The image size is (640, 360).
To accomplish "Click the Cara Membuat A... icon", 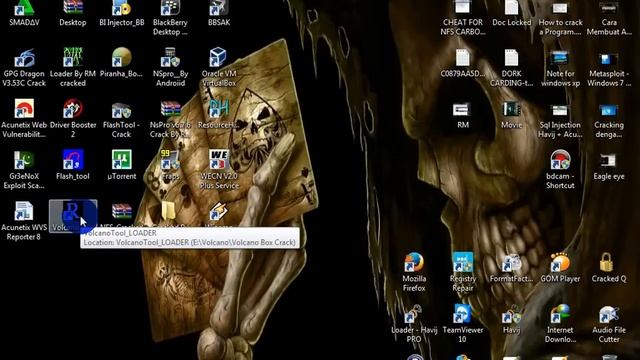I will (x=609, y=8).
